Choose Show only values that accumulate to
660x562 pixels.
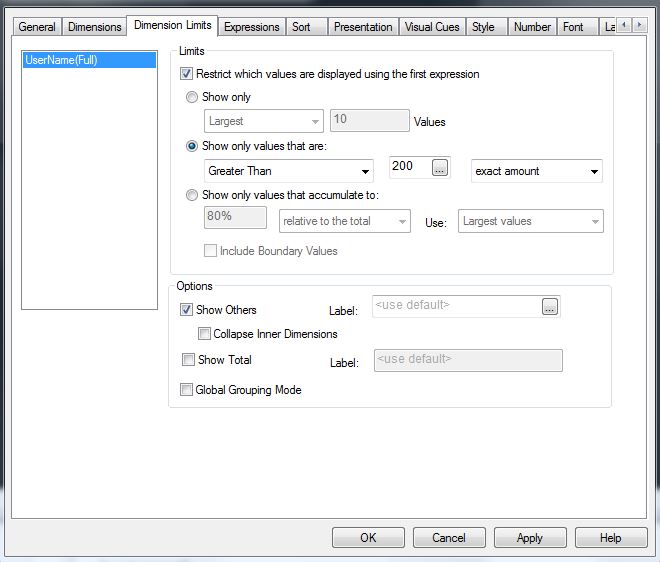192,195
